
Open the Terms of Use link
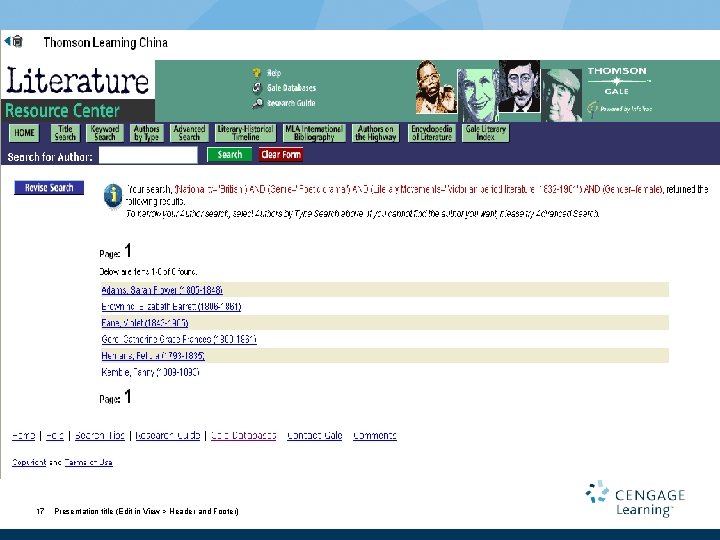click(x=88, y=462)
